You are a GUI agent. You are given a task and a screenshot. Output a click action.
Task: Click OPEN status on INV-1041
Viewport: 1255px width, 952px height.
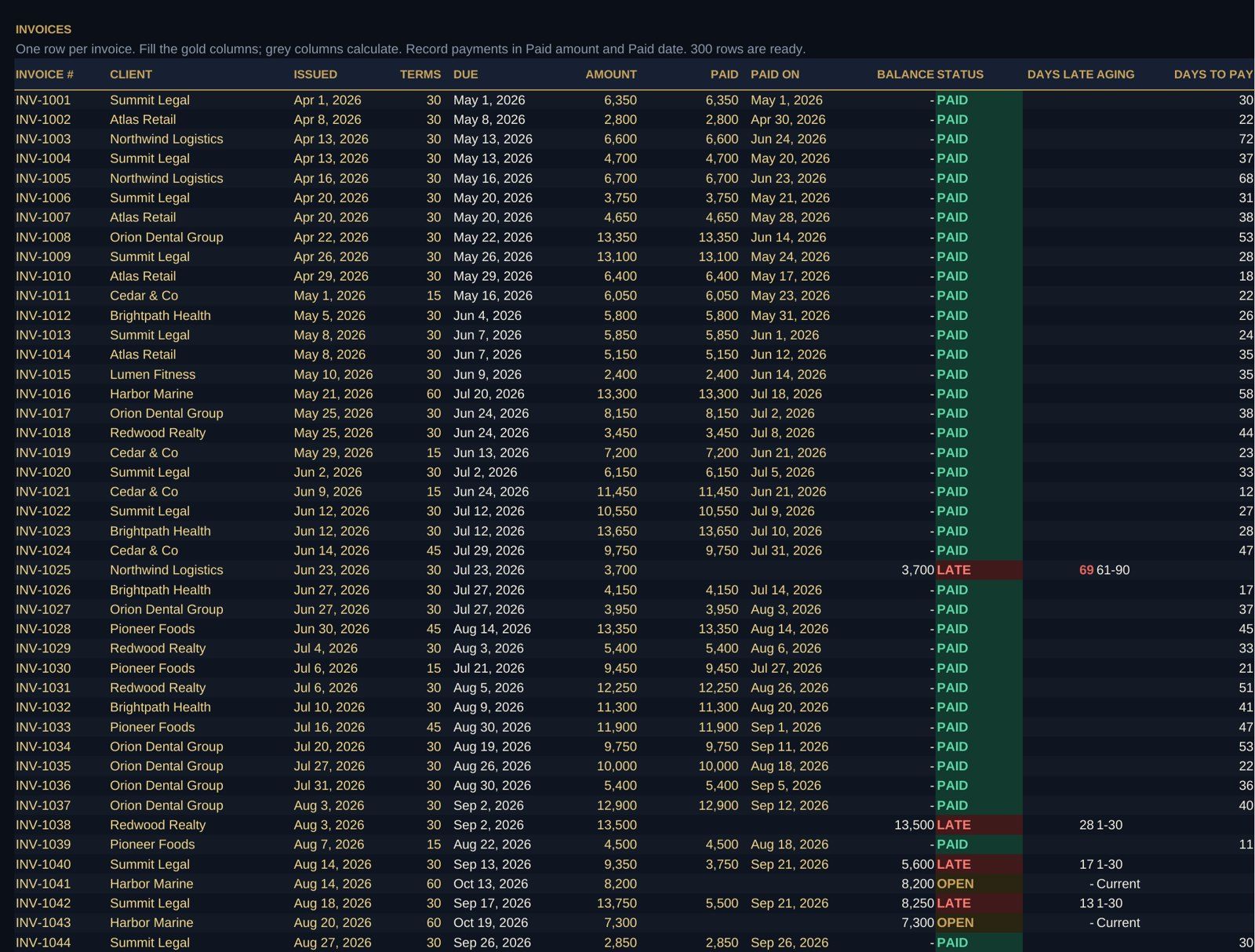[955, 884]
